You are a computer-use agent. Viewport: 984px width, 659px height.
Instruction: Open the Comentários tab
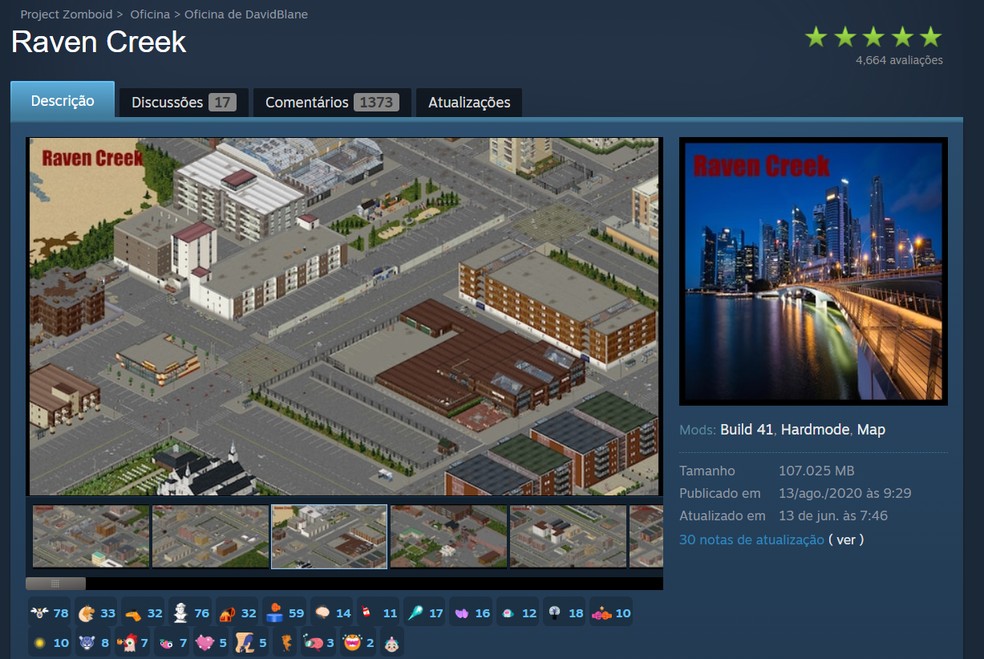coord(332,102)
